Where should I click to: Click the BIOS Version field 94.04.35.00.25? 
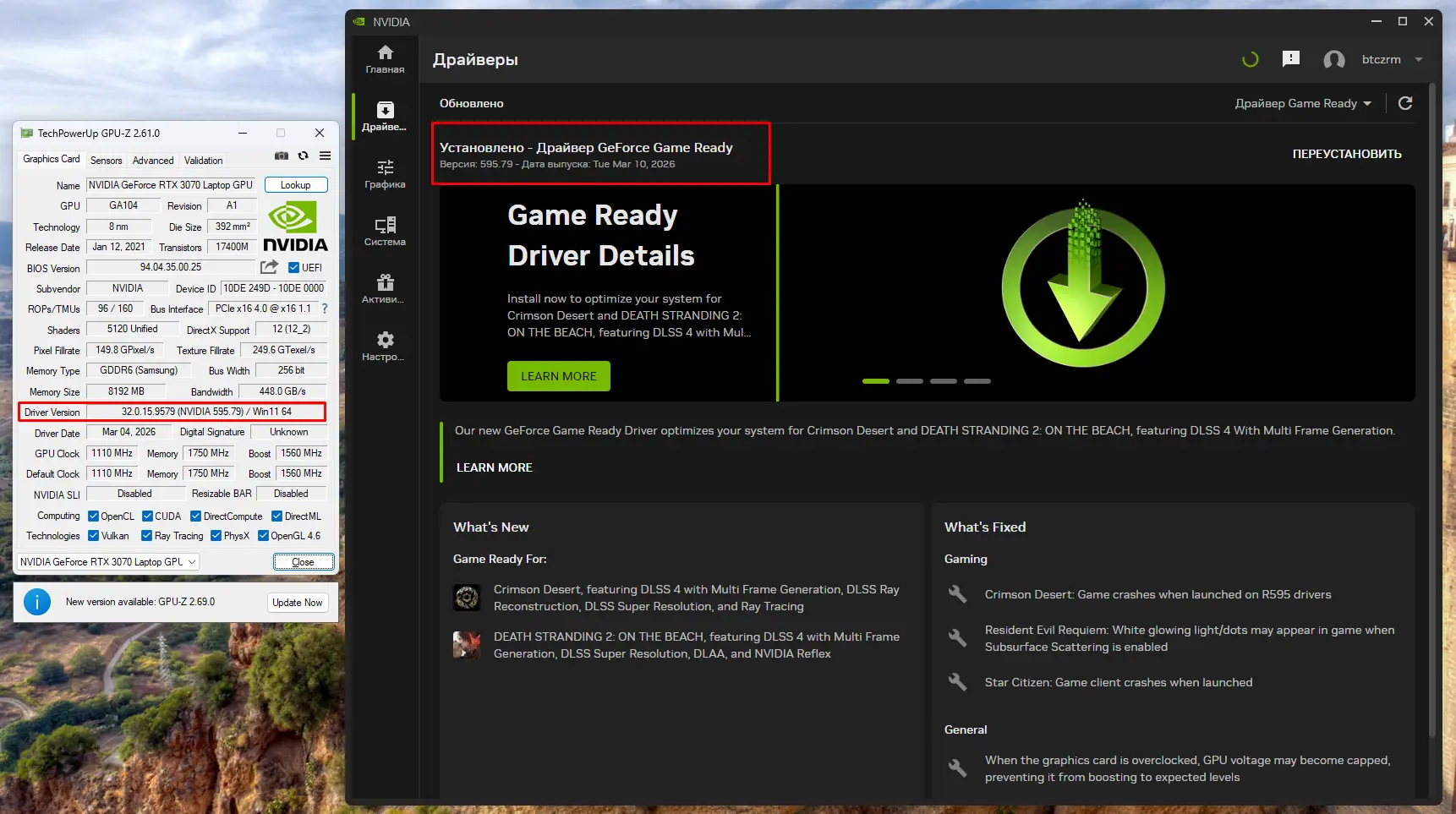[x=171, y=267]
